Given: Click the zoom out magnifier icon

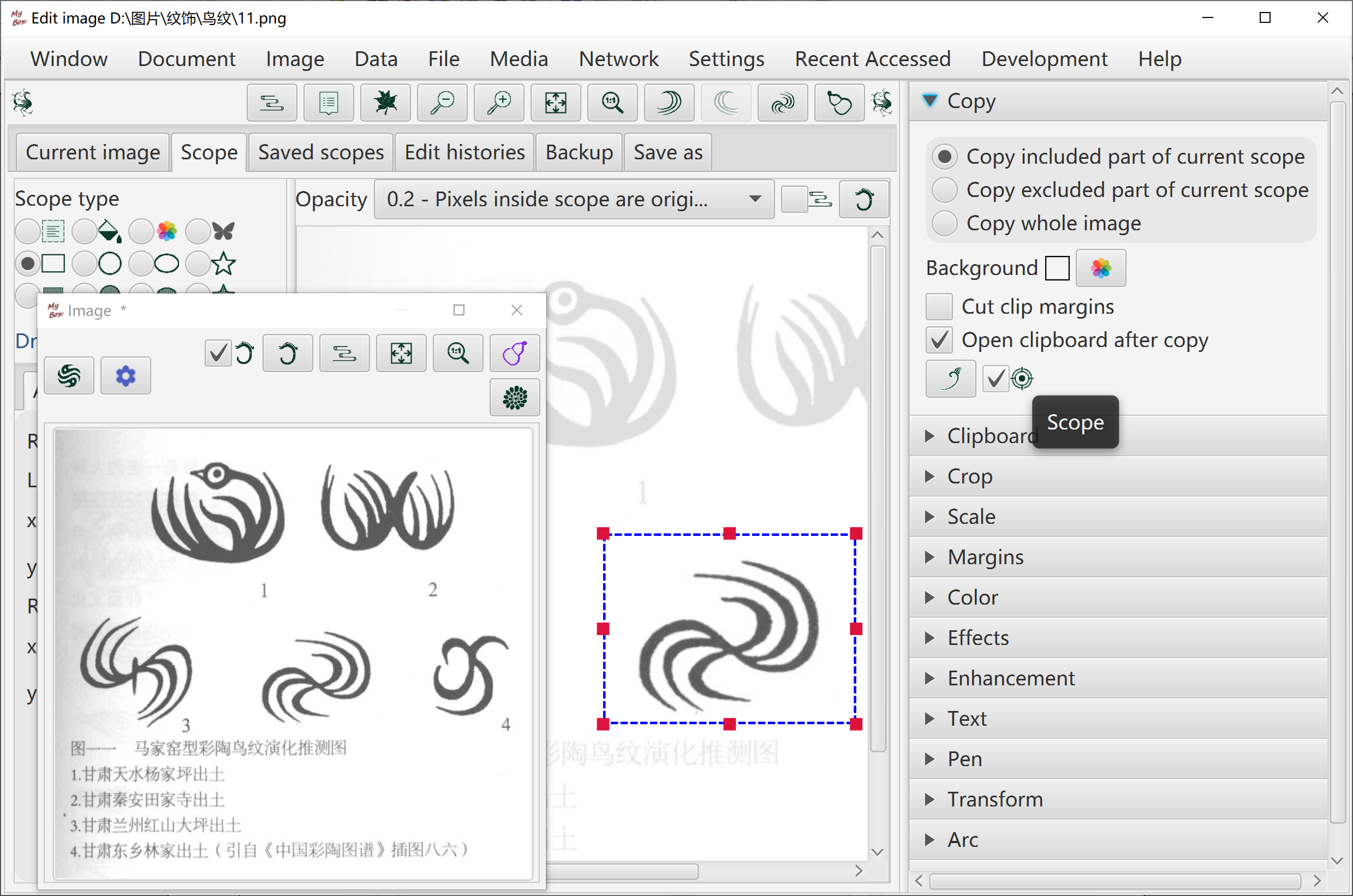Looking at the screenshot, I should pyautogui.click(x=442, y=103).
